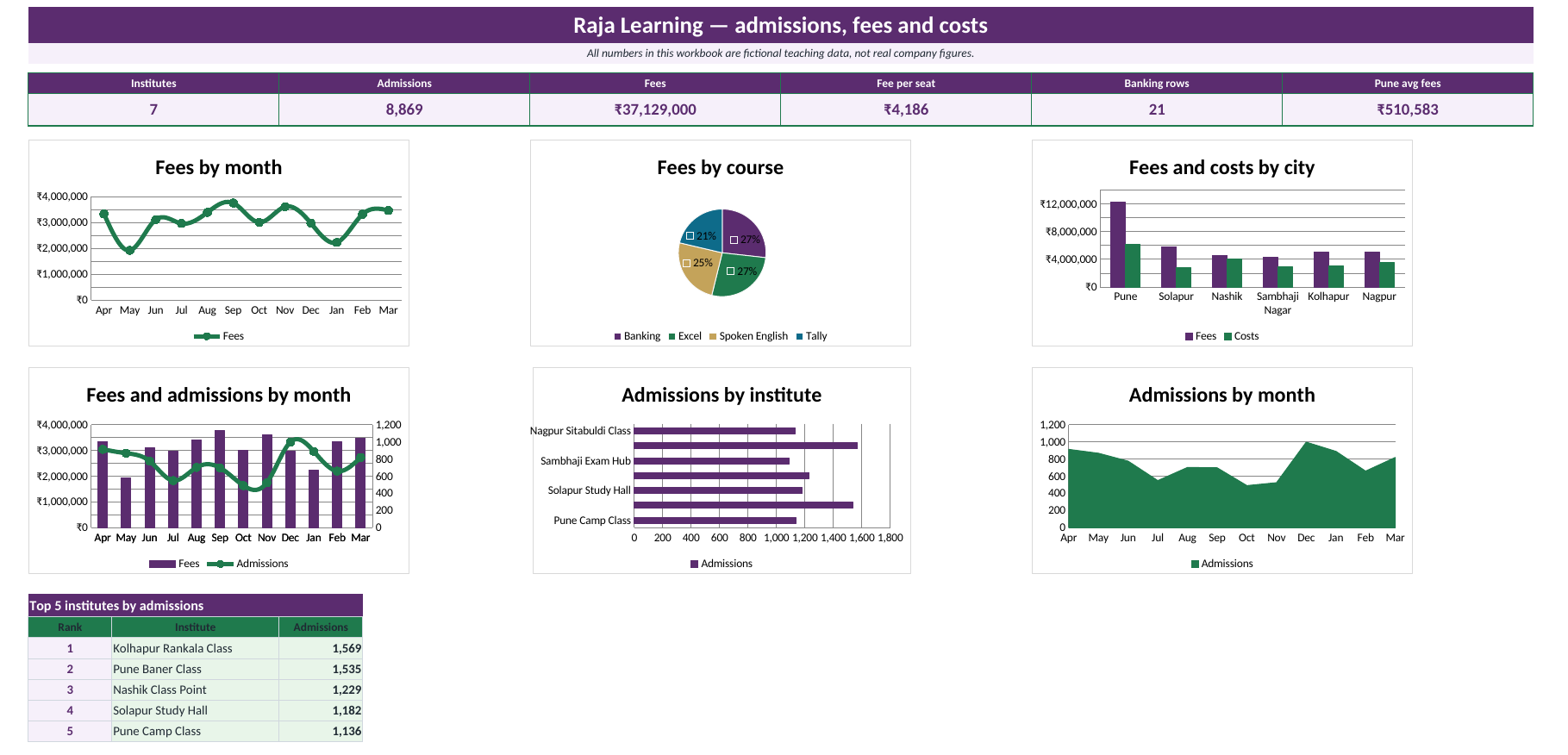1568x755 pixels.
Task: Select the Banking rows KPI header
Action: point(1157,84)
